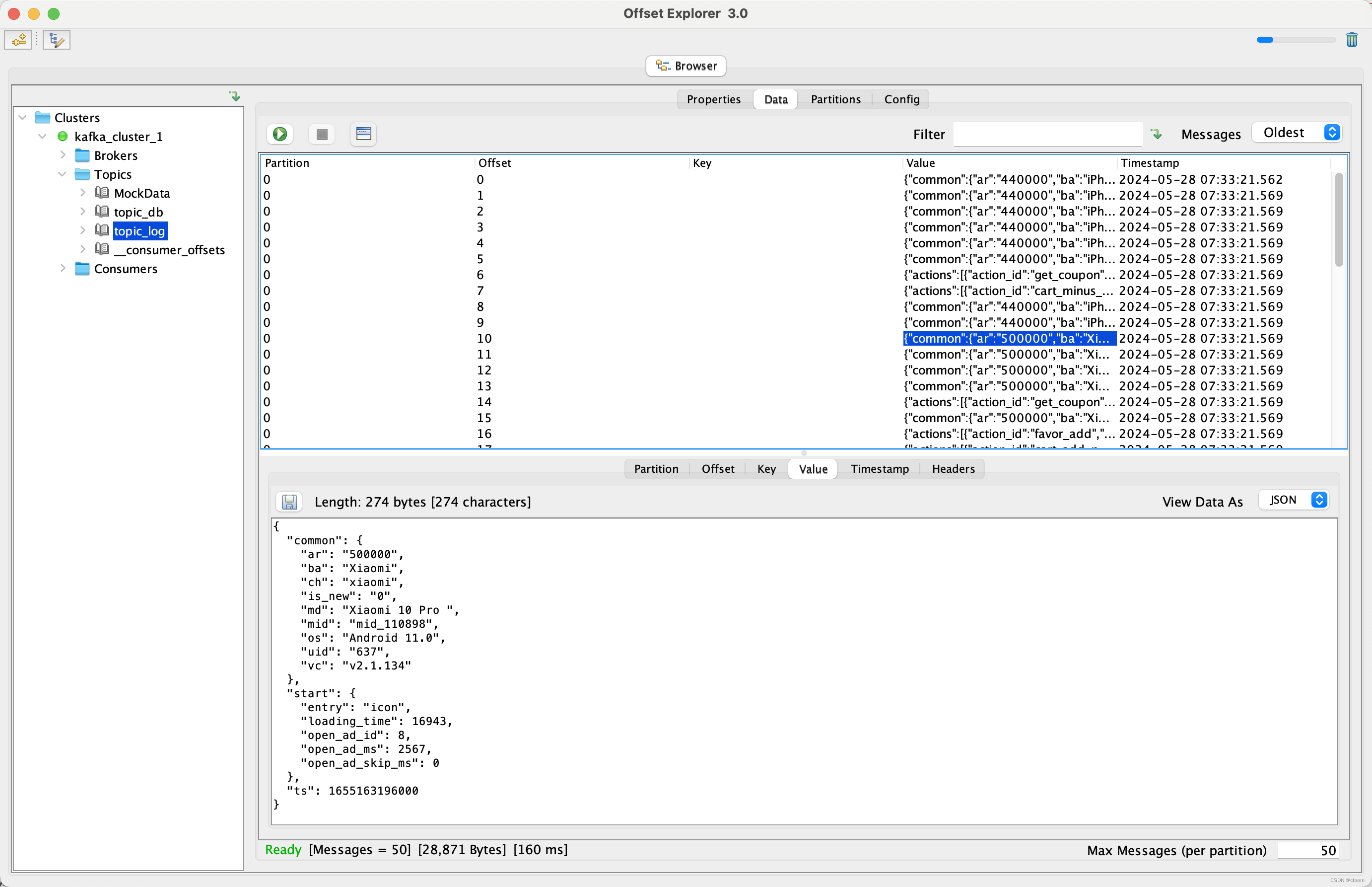Click the add new connection toolbar icon

coord(18,40)
